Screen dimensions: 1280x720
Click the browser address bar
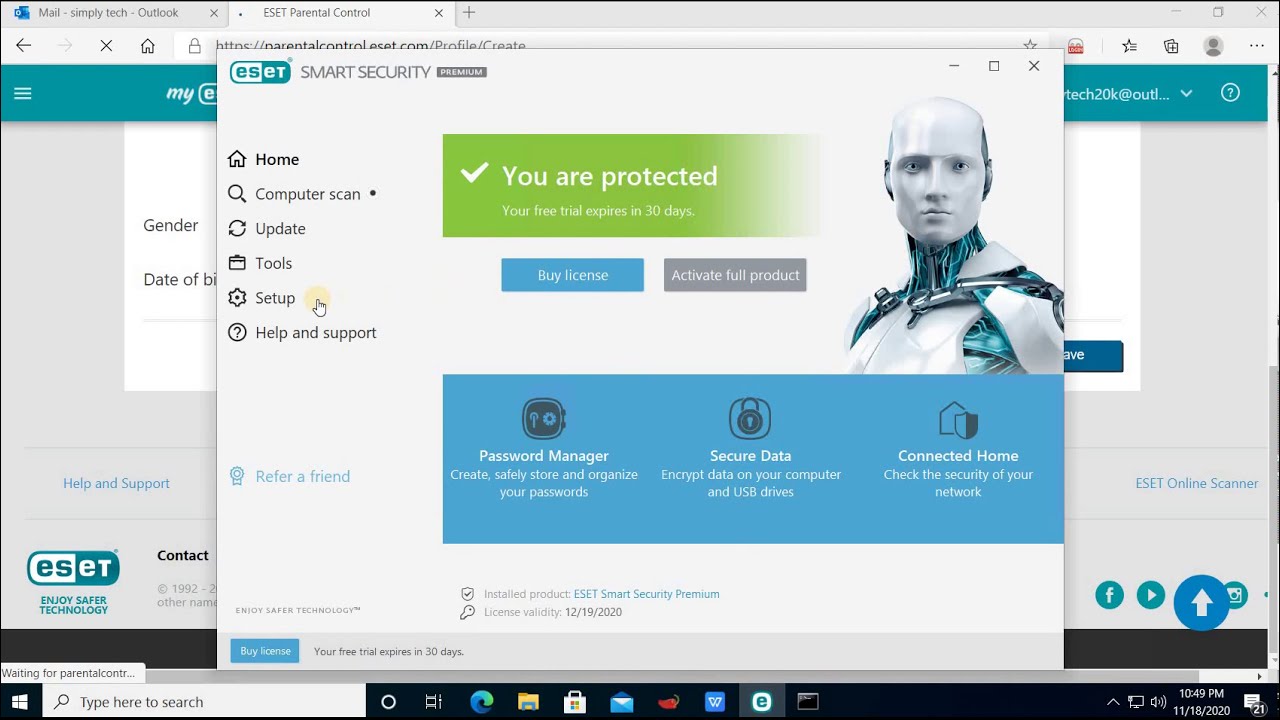pyautogui.click(x=610, y=46)
